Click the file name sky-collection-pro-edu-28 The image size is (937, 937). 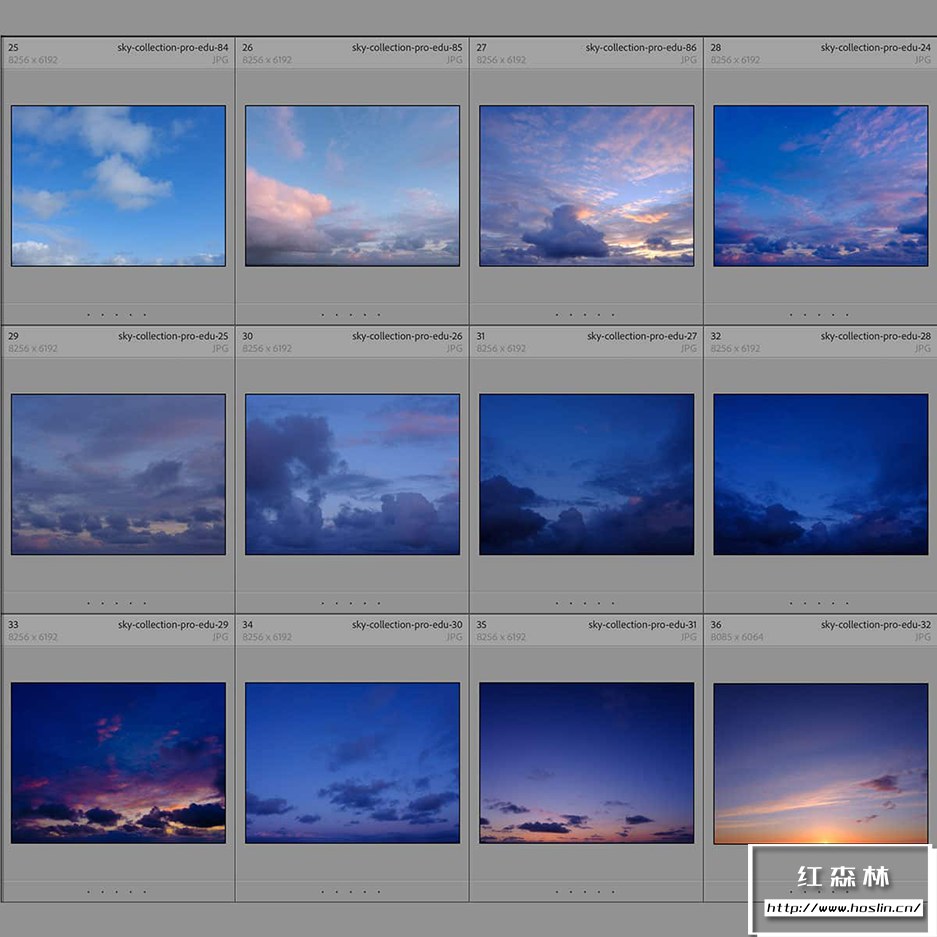[x=875, y=336]
